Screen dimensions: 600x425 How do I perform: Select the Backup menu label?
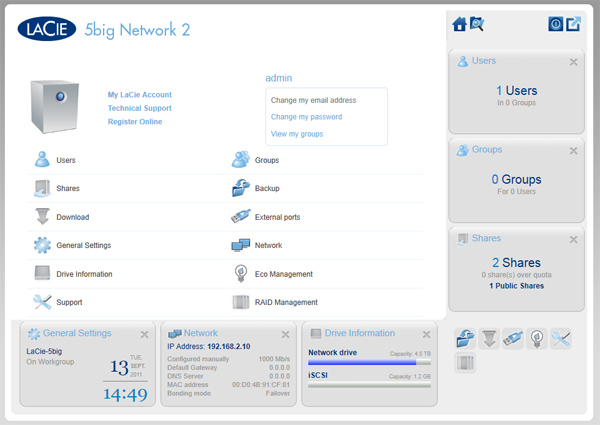267,188
